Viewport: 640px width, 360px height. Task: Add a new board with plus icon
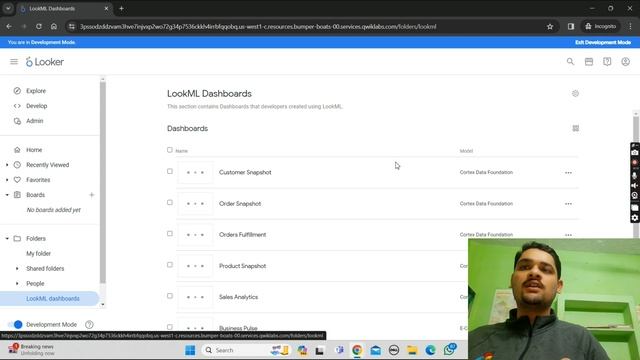pos(91,195)
